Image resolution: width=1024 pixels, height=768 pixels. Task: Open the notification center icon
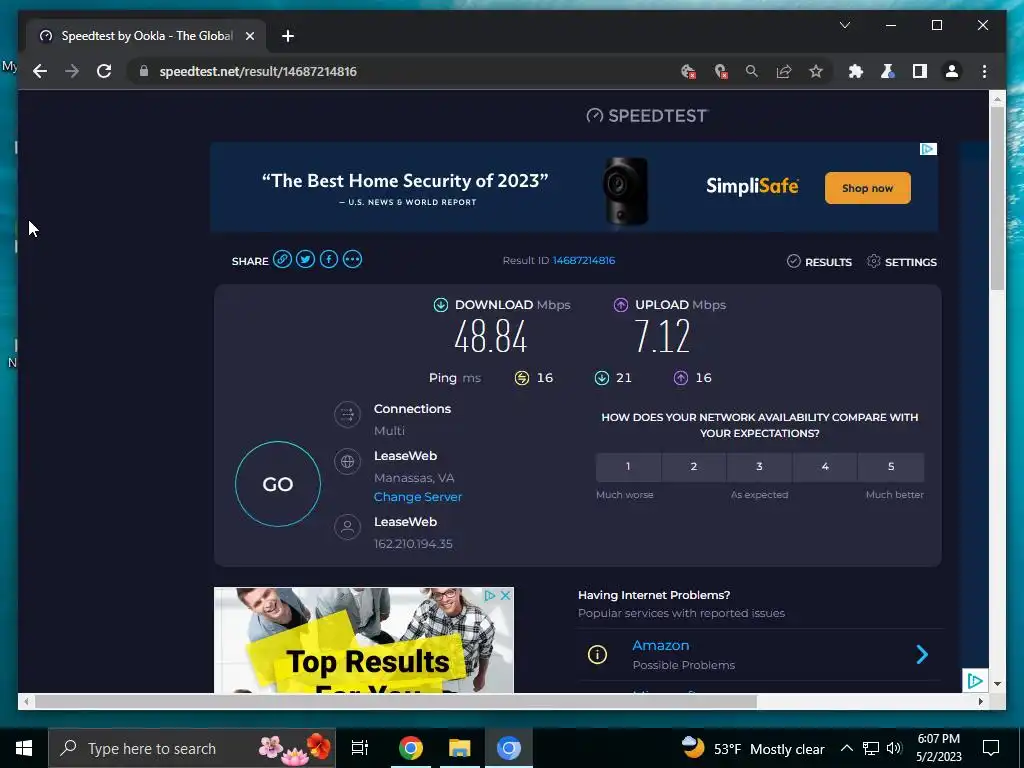coord(991,748)
